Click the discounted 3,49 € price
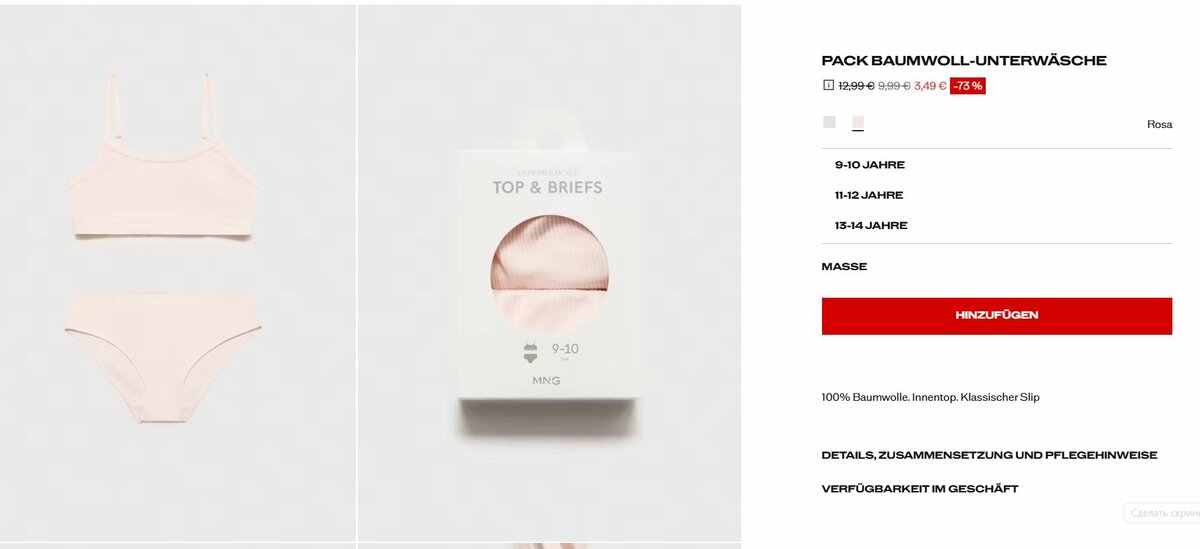Screen dimensions: 1200x549 [930, 86]
